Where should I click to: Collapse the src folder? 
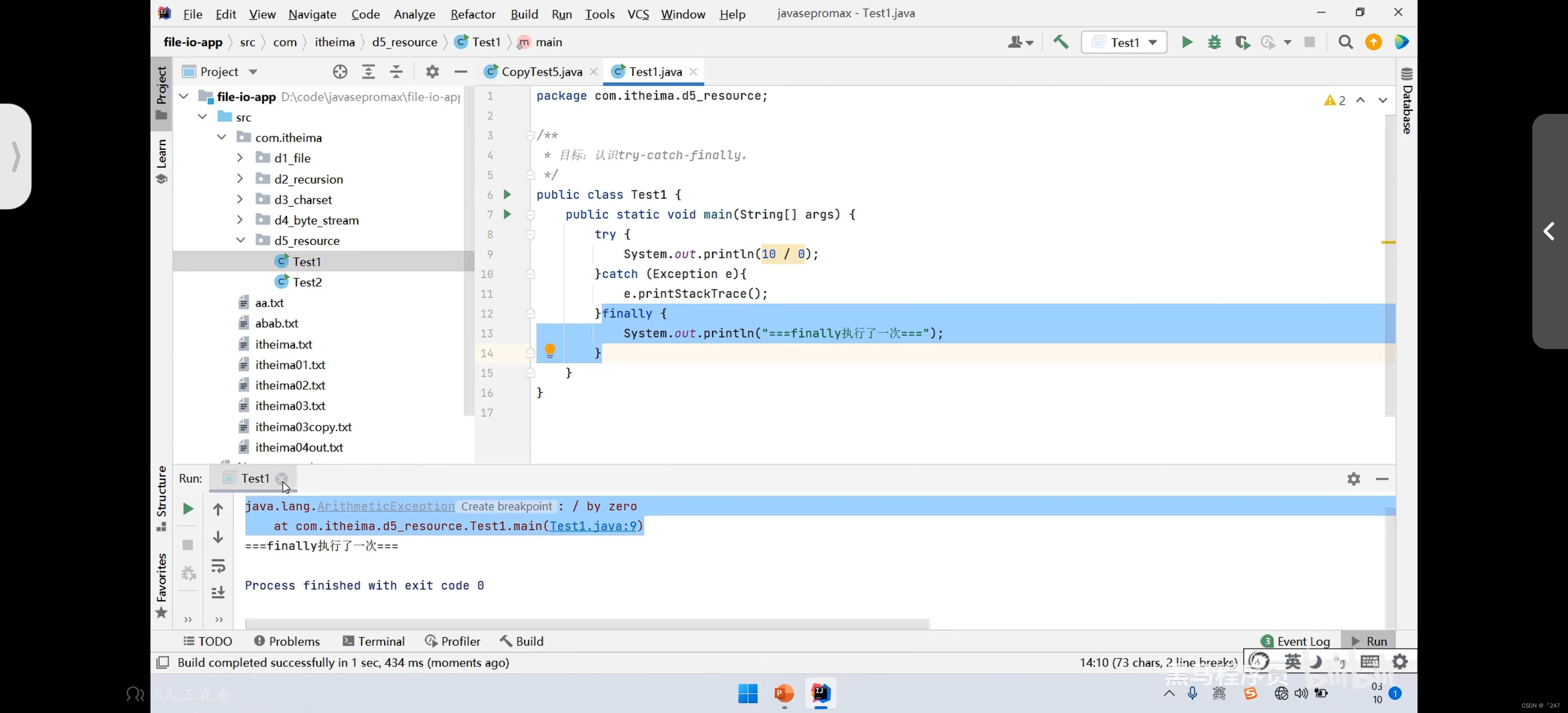(203, 117)
